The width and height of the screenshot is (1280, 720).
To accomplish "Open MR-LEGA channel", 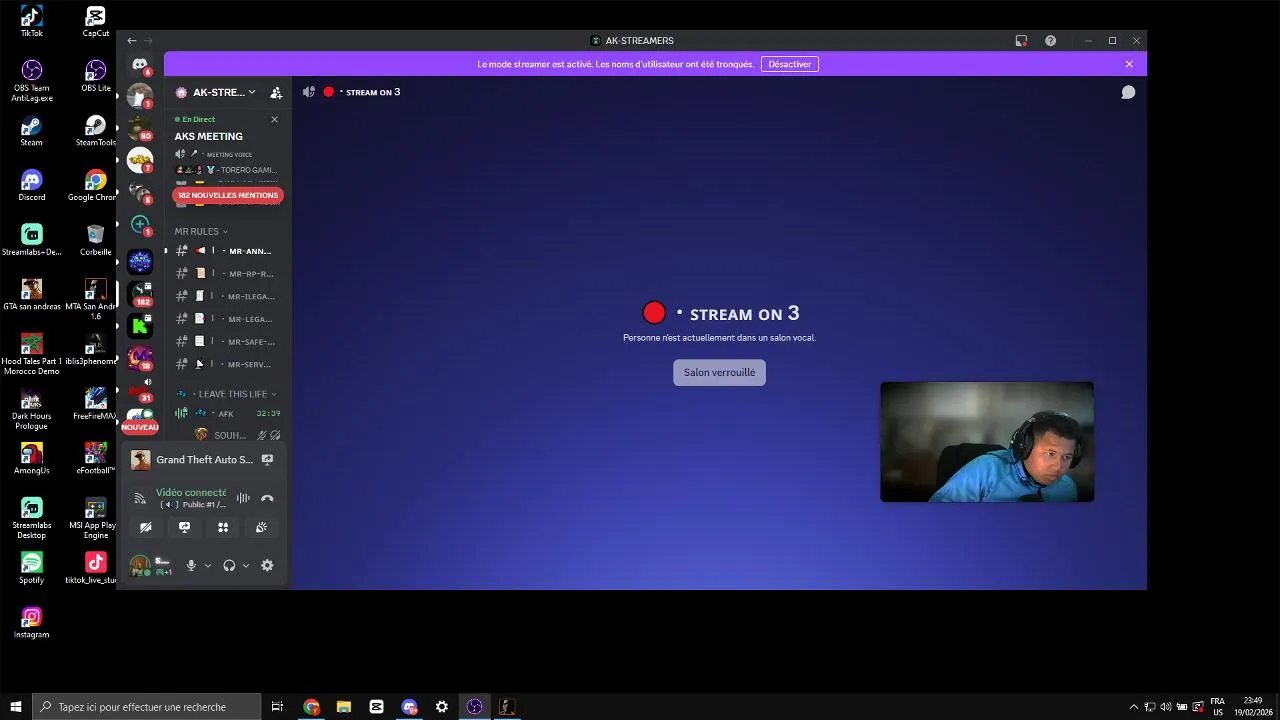I will pos(226,319).
